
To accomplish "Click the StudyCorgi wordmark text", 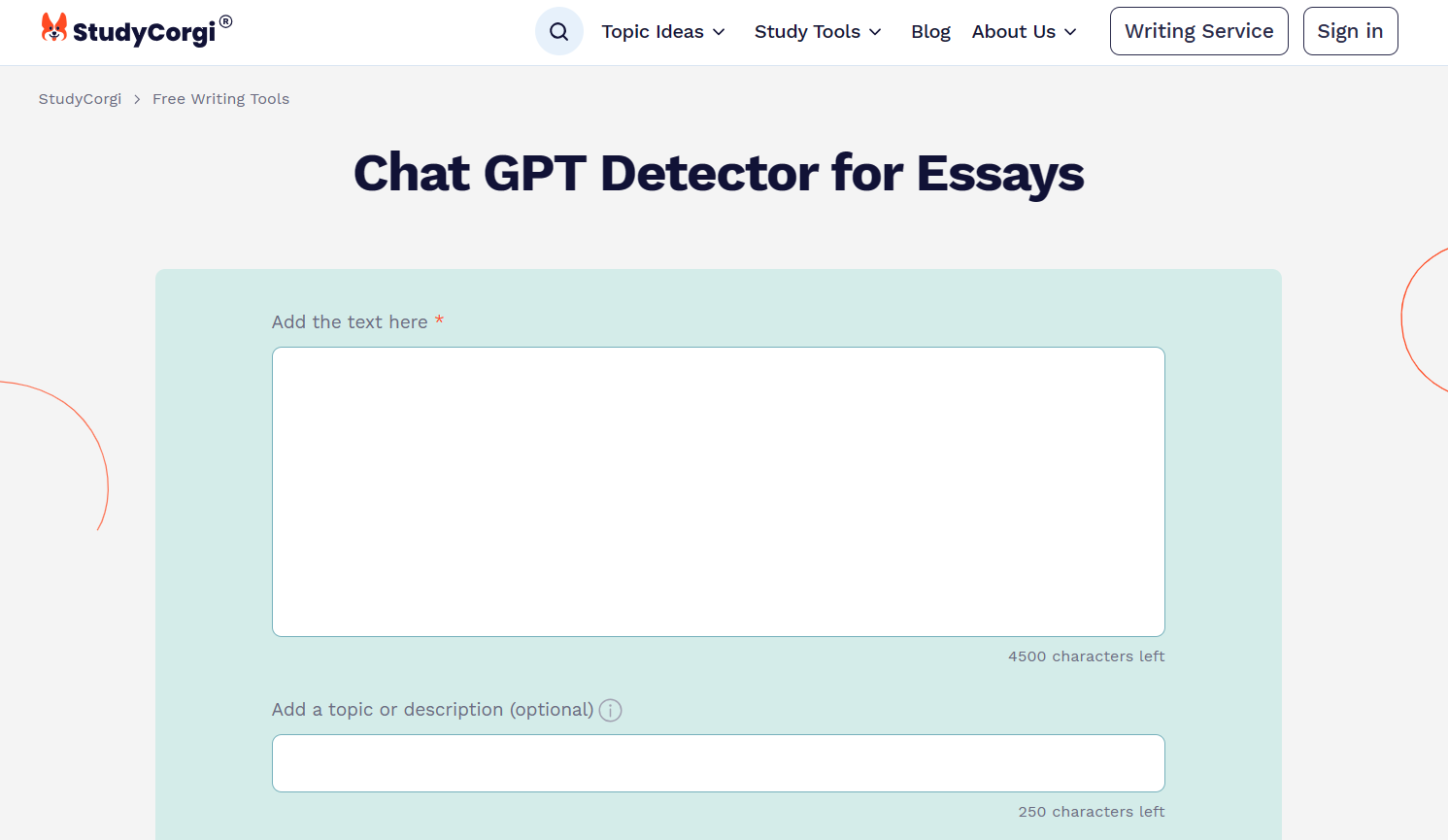I will 144,32.
